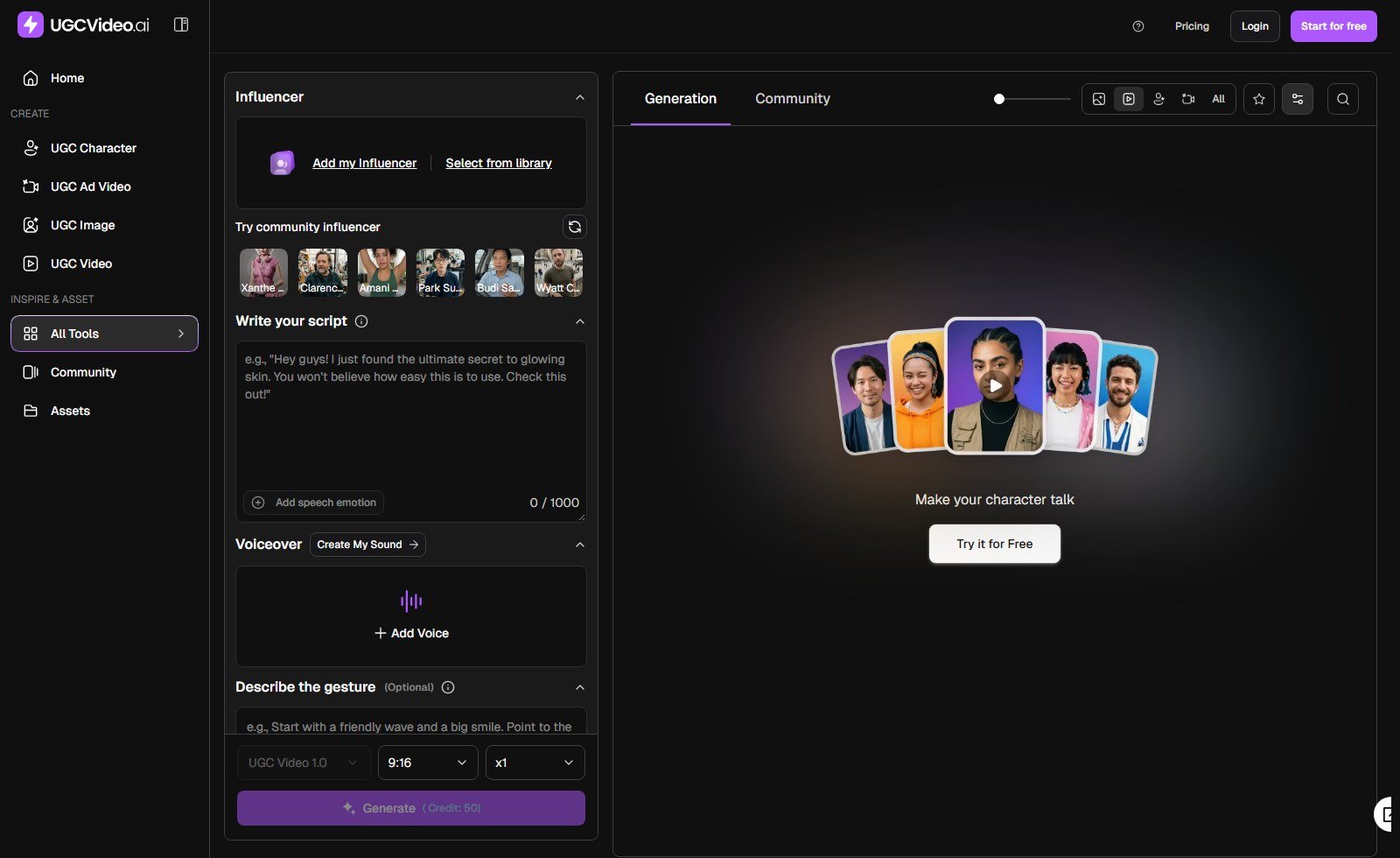This screenshot has width=1400, height=858.
Task: Open the 9:16 aspect ratio dropdown
Action: [x=428, y=763]
